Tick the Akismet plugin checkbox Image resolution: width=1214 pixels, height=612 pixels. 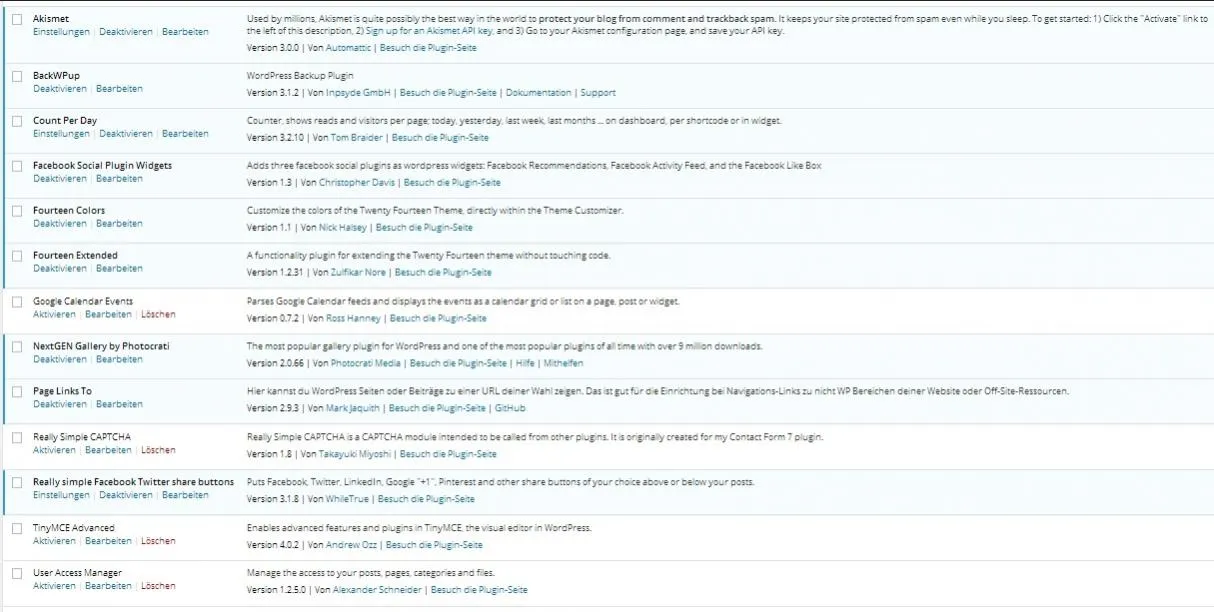coord(17,19)
